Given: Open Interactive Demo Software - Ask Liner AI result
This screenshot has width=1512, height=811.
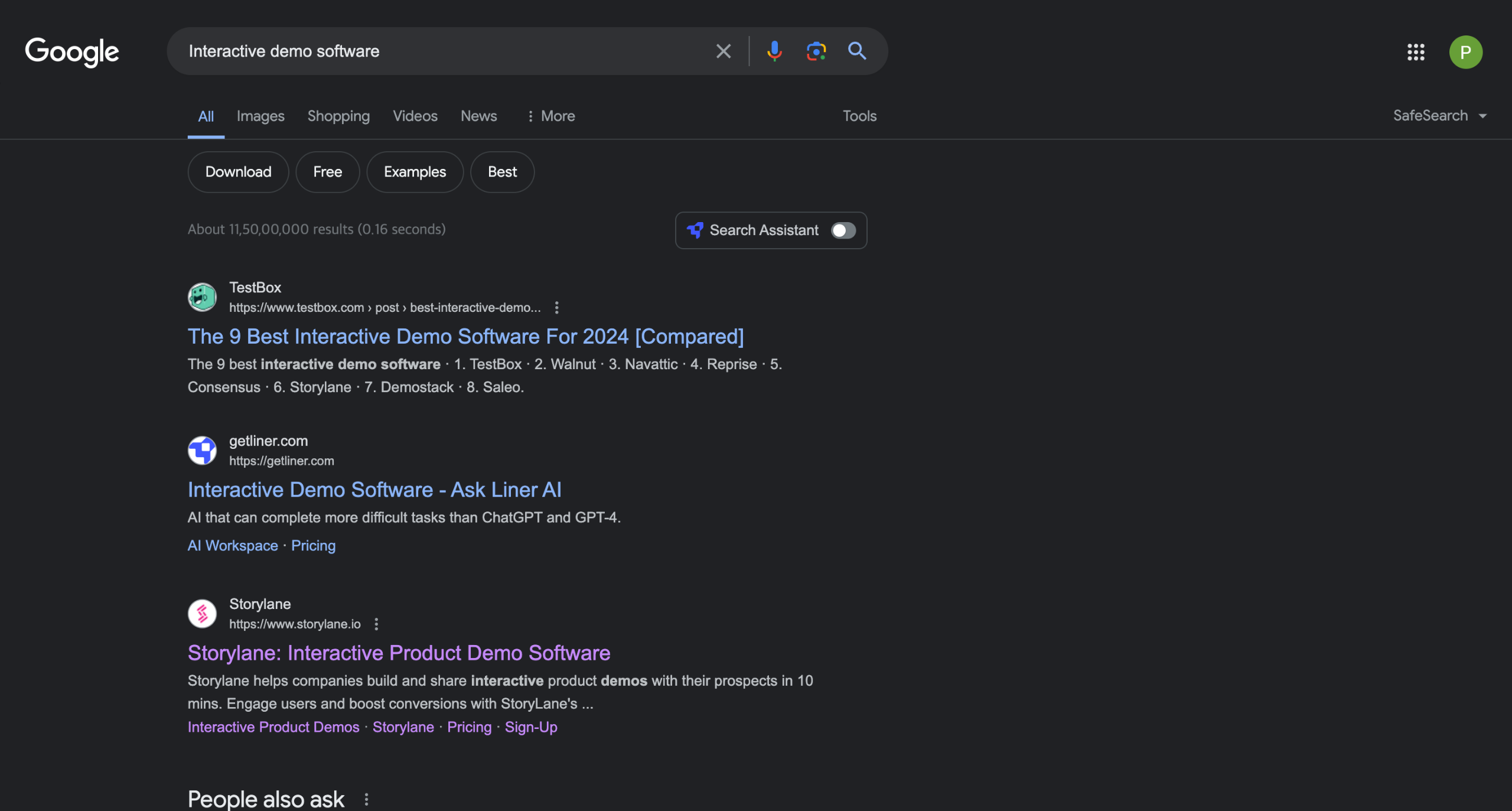Looking at the screenshot, I should tap(374, 490).
